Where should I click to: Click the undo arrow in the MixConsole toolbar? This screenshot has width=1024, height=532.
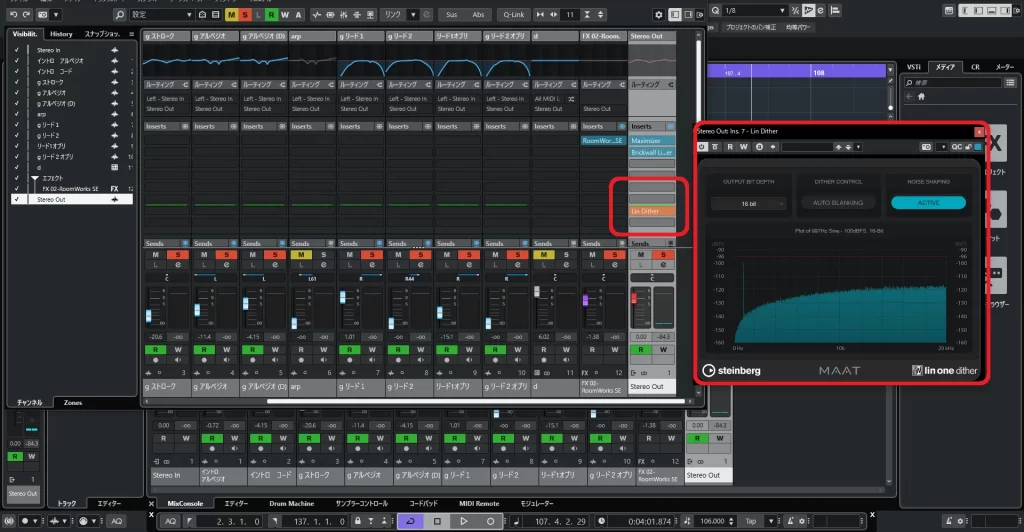tap(12, 15)
